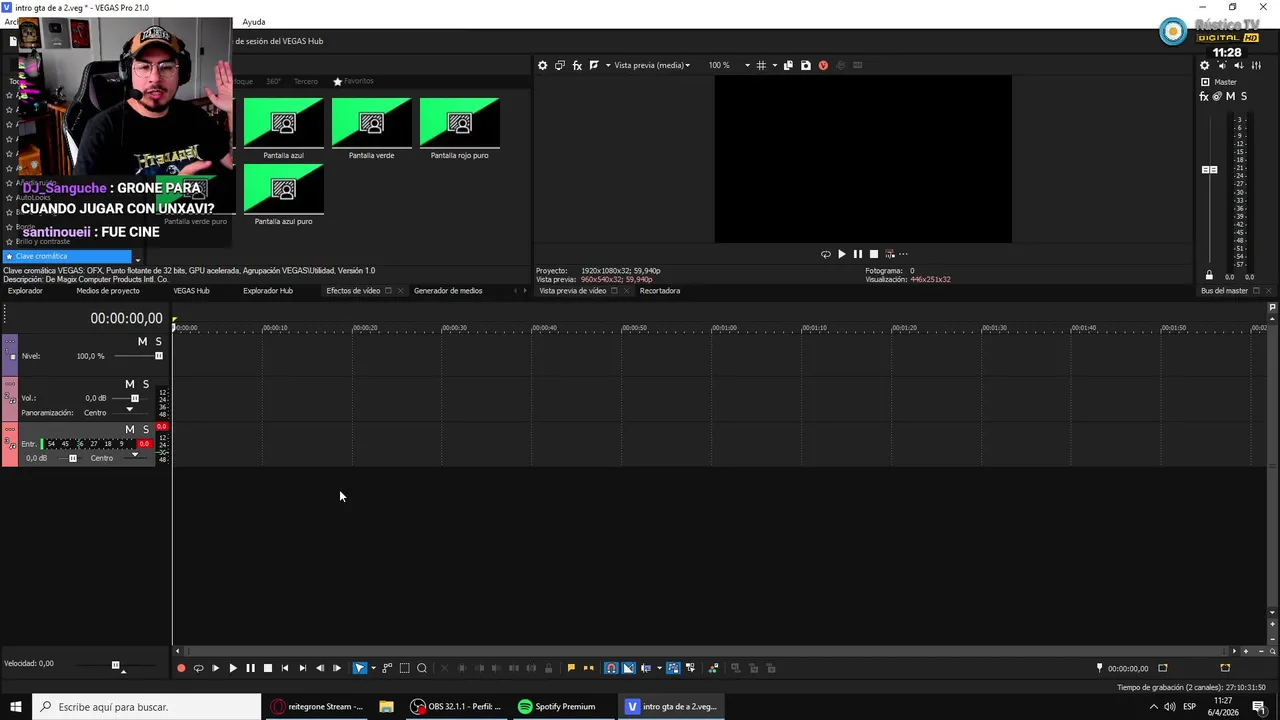Click preview on external monitor icon
Image resolution: width=1280 pixels, height=720 pixels.
click(560, 65)
